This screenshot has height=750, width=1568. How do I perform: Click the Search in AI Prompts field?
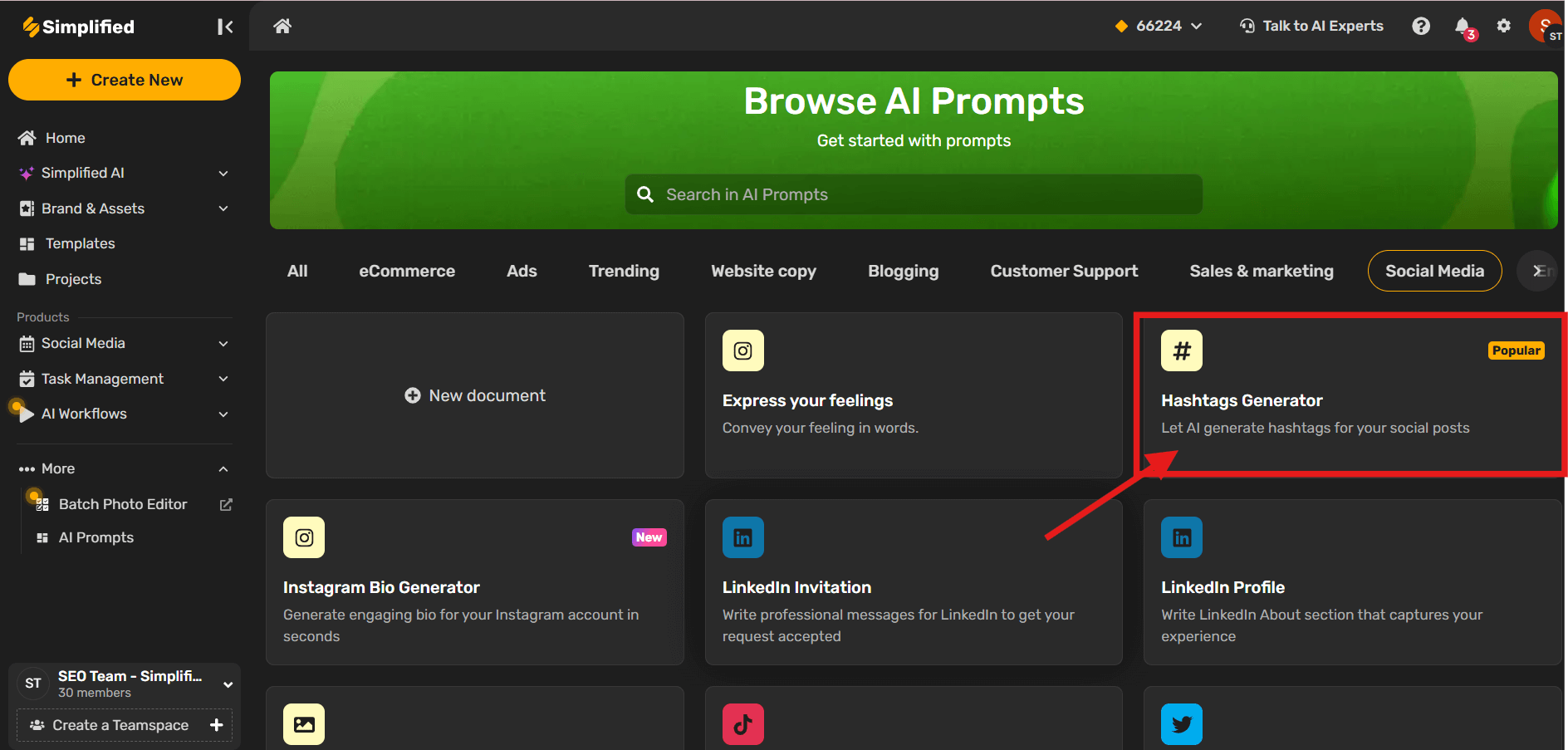click(x=914, y=194)
